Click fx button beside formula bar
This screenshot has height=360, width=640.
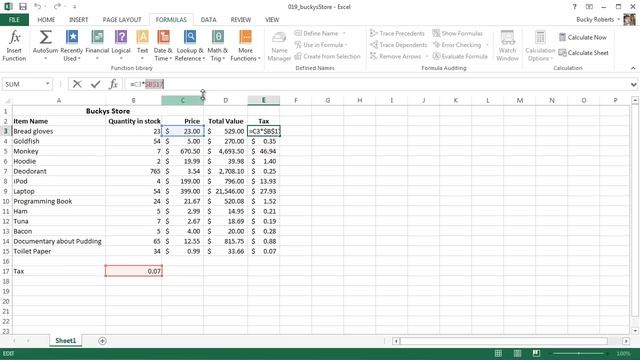coord(113,84)
